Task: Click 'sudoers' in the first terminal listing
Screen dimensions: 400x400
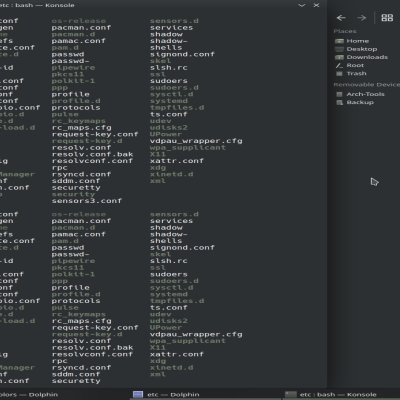Action: [x=169, y=81]
